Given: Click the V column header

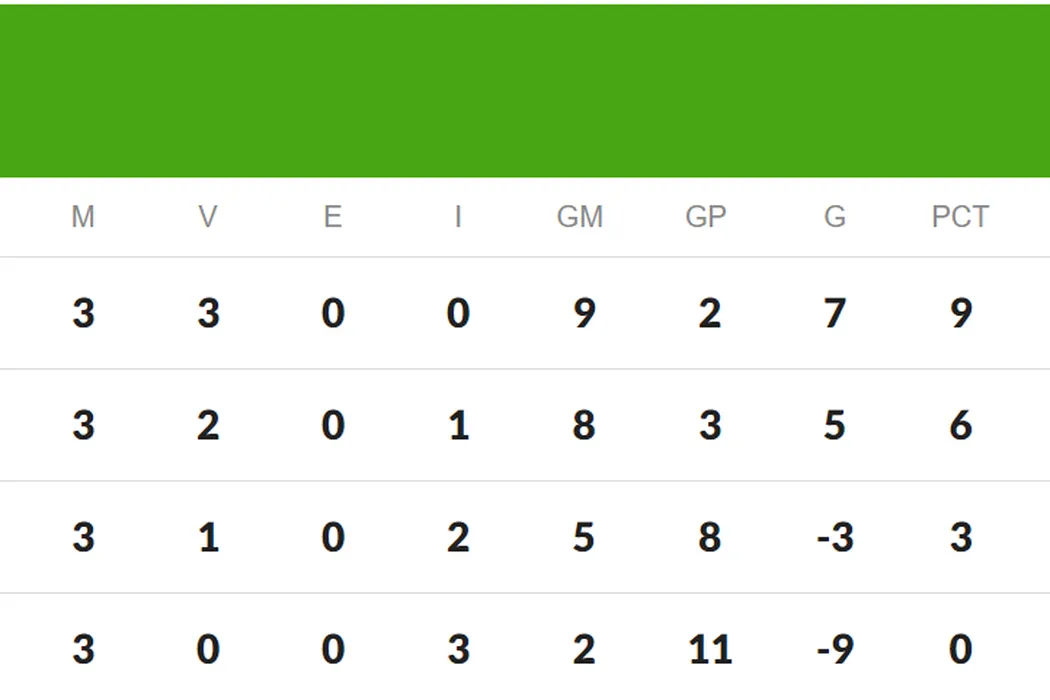Looking at the screenshot, I should tap(208, 217).
